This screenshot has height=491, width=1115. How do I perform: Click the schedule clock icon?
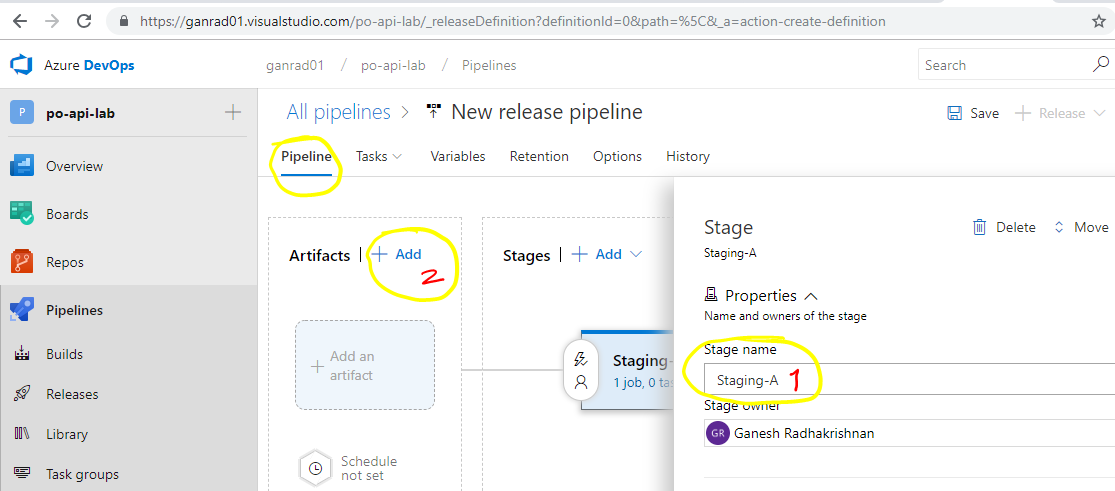tap(315, 468)
